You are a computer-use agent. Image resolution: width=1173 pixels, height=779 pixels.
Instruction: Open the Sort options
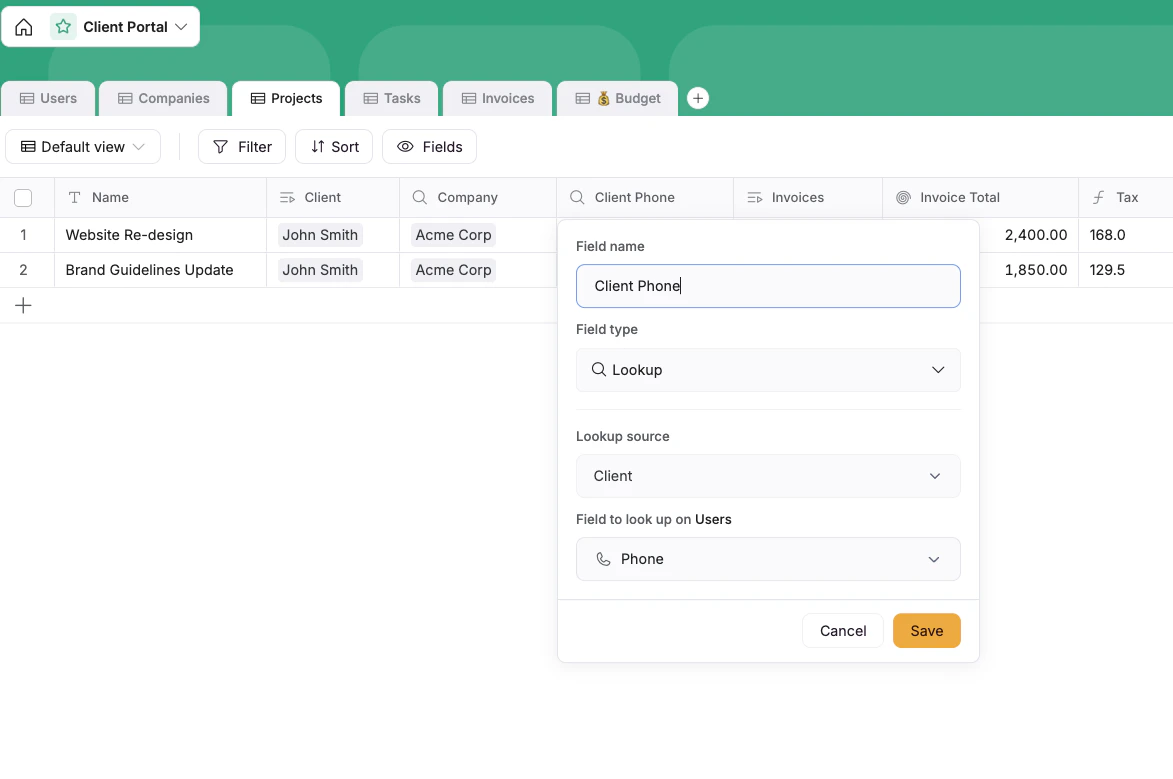pos(334,147)
